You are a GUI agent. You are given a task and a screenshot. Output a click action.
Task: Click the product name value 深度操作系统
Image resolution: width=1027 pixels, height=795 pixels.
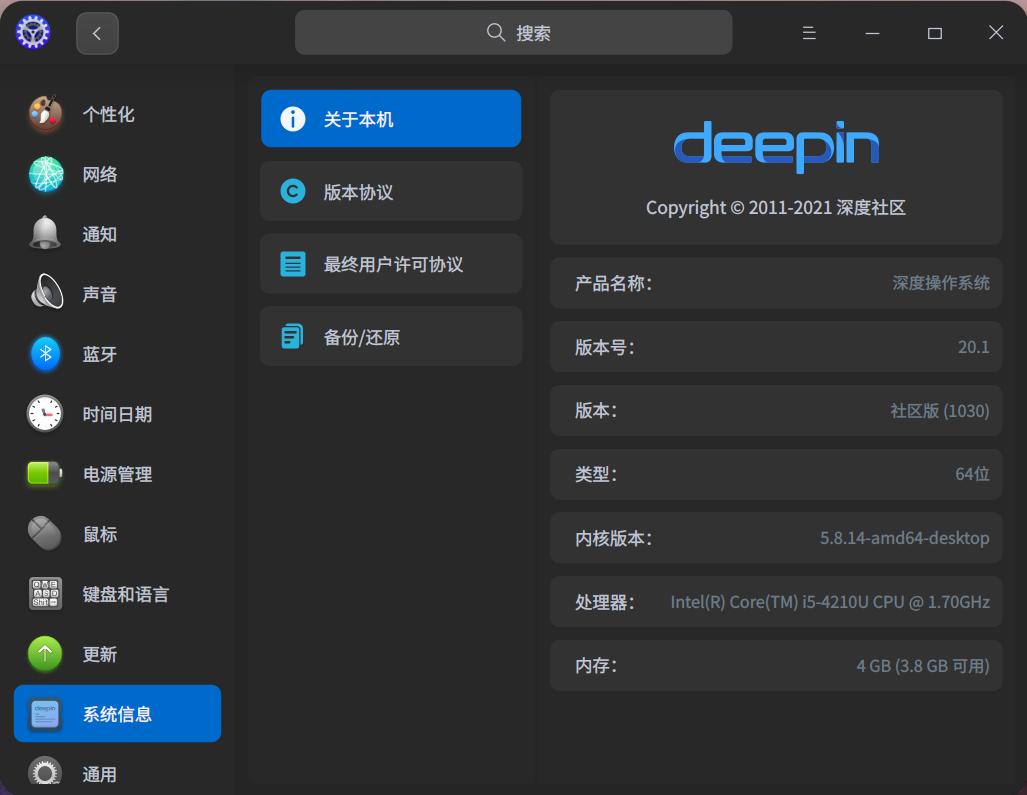[941, 283]
